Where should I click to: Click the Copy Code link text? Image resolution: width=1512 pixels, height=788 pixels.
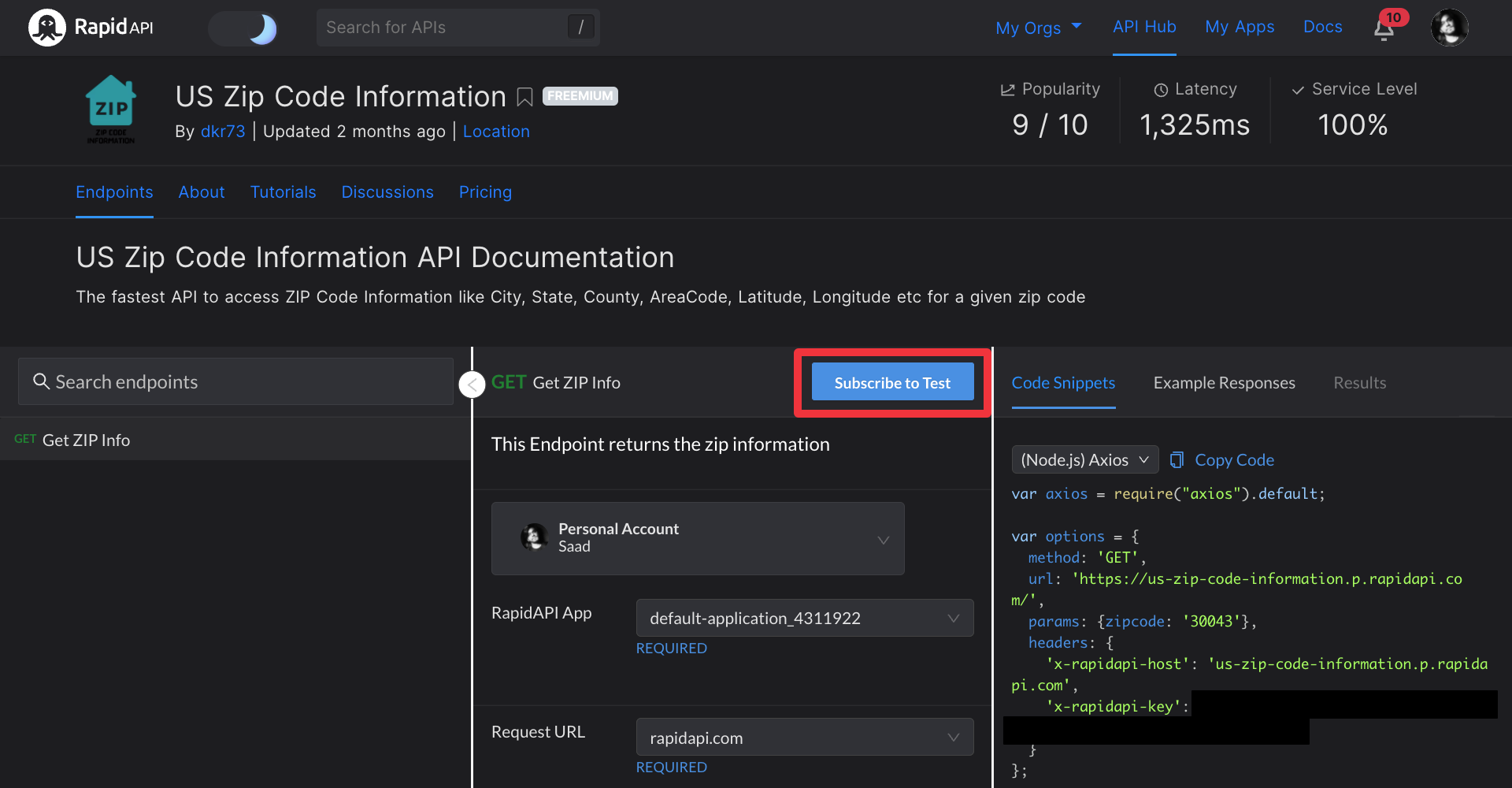(x=1234, y=460)
